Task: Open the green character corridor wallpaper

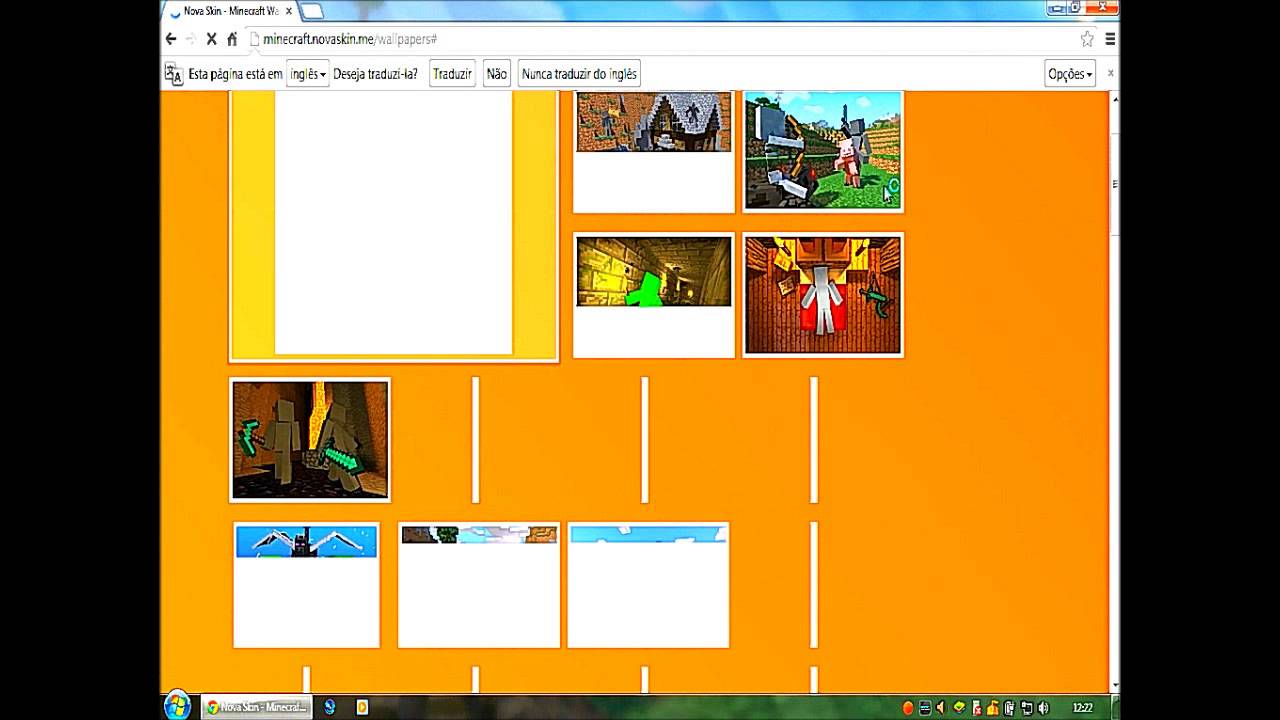Action: point(654,295)
